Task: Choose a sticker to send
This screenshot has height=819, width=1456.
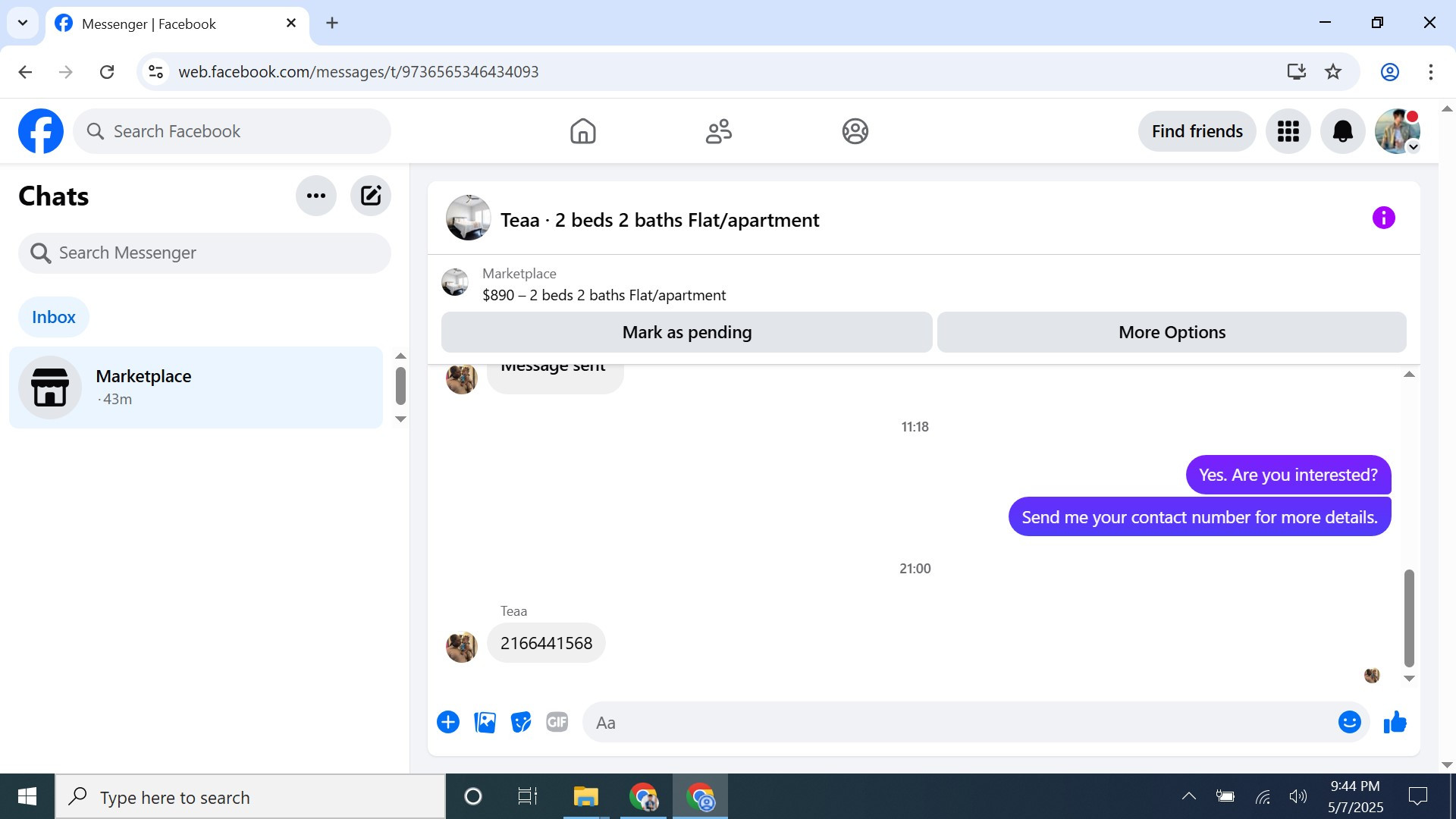Action: tap(520, 723)
